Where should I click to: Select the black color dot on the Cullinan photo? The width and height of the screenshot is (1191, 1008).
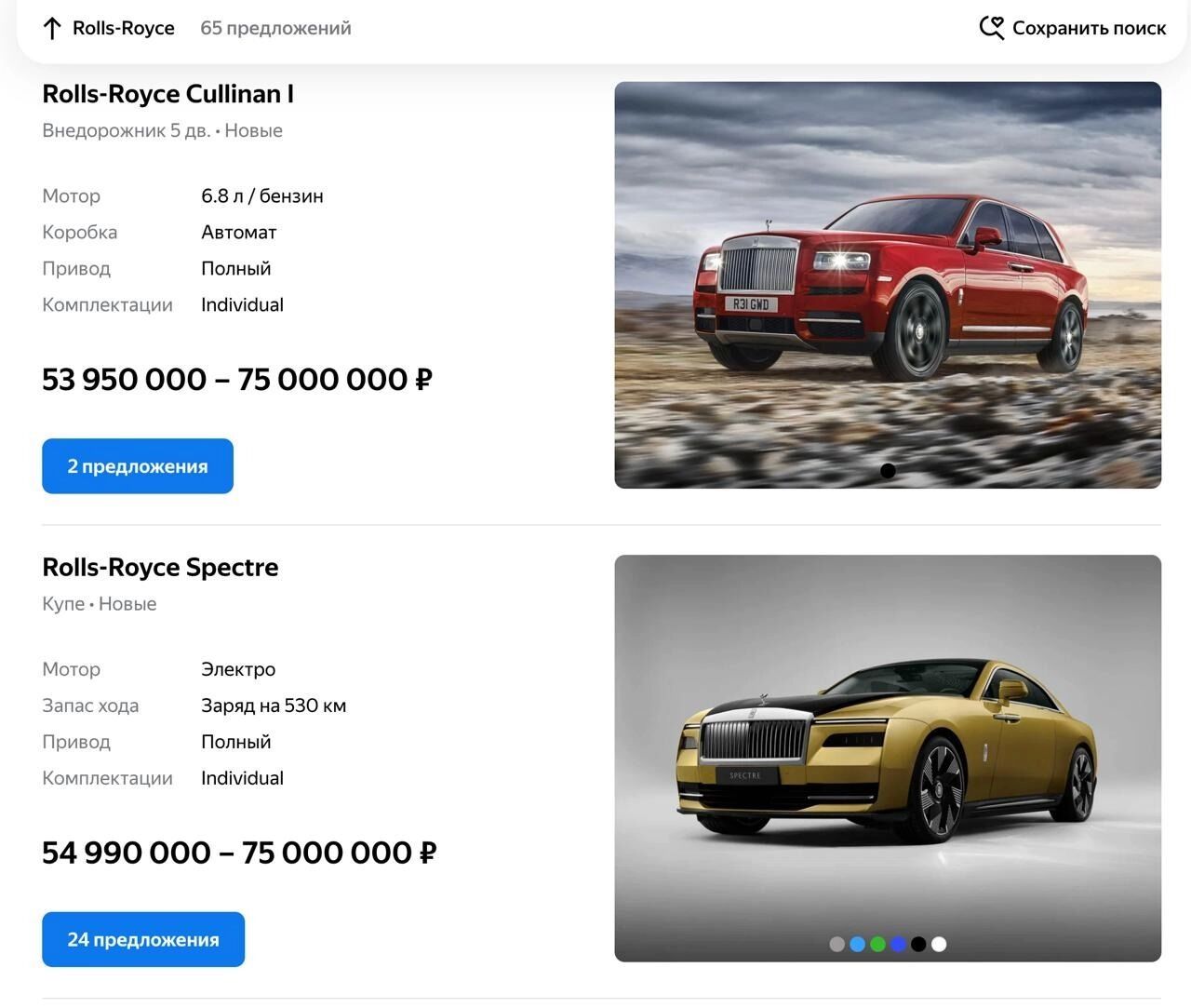[x=888, y=471]
